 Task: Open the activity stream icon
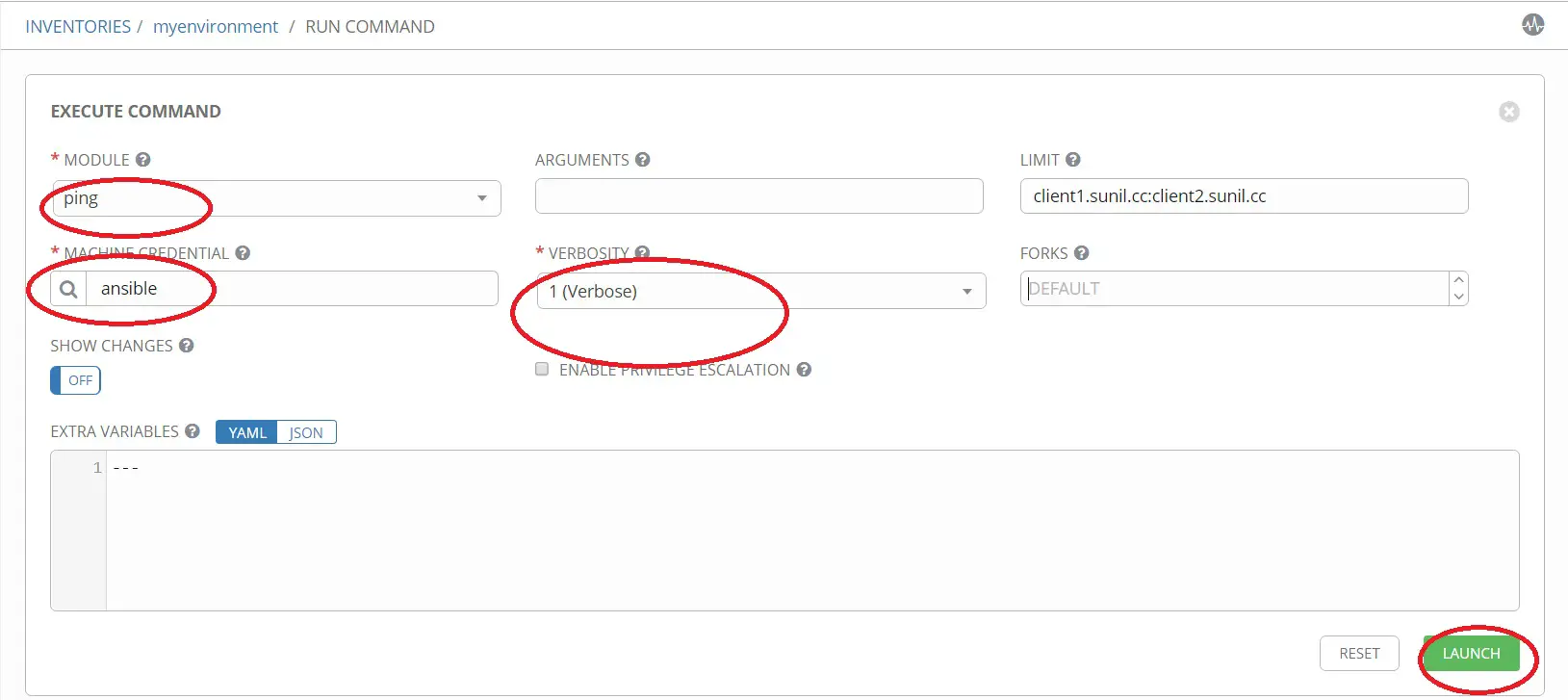[1532, 25]
